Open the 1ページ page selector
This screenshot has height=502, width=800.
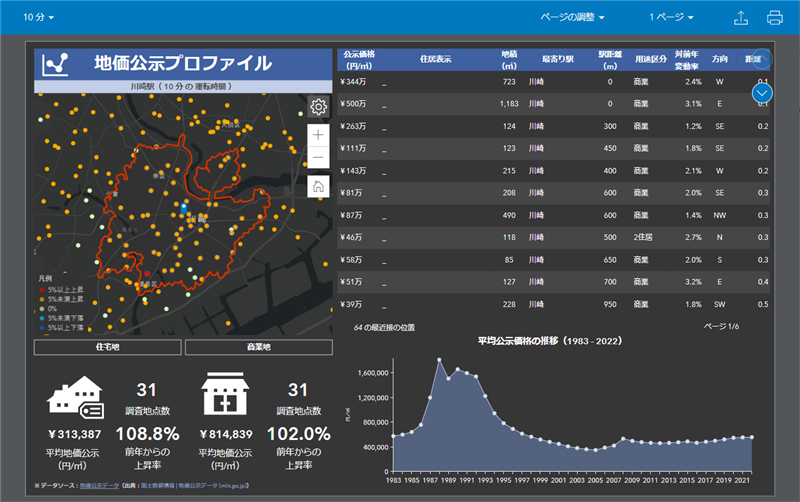(x=672, y=18)
